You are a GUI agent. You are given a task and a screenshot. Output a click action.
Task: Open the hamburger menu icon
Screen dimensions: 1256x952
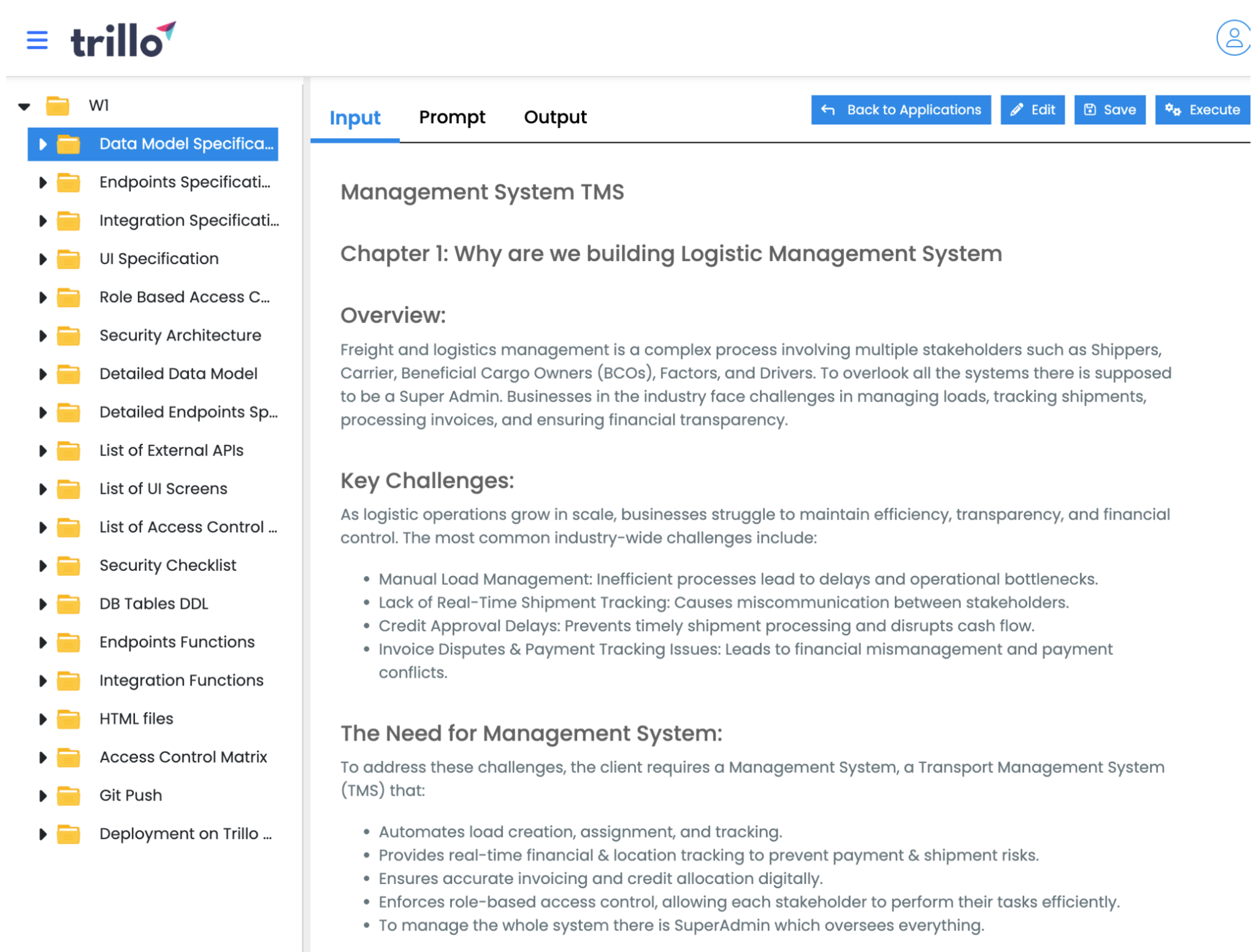[x=37, y=40]
